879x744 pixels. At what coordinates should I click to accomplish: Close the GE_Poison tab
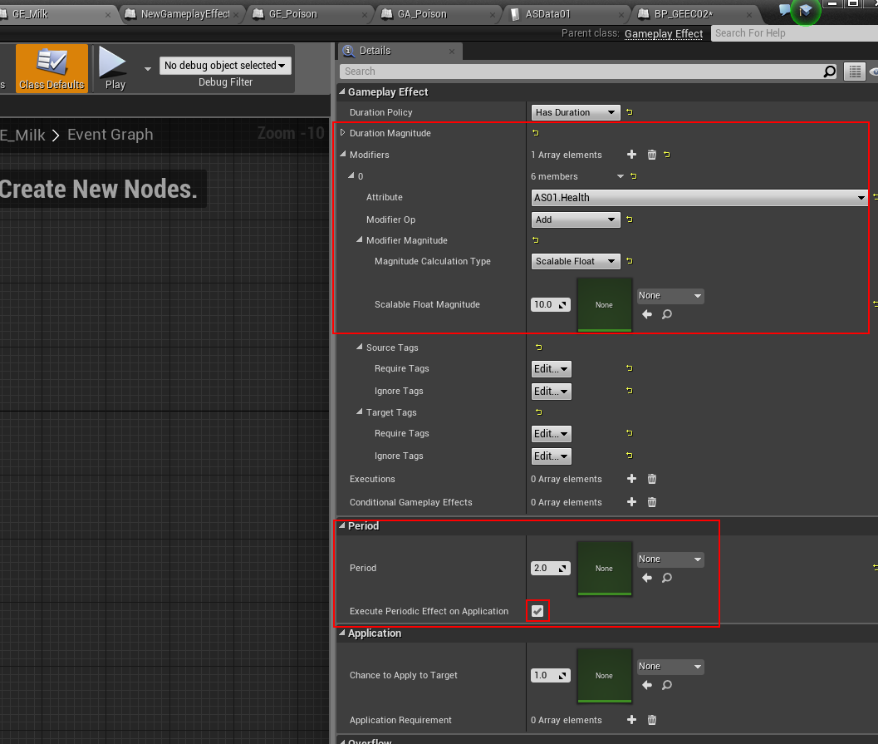click(x=364, y=15)
